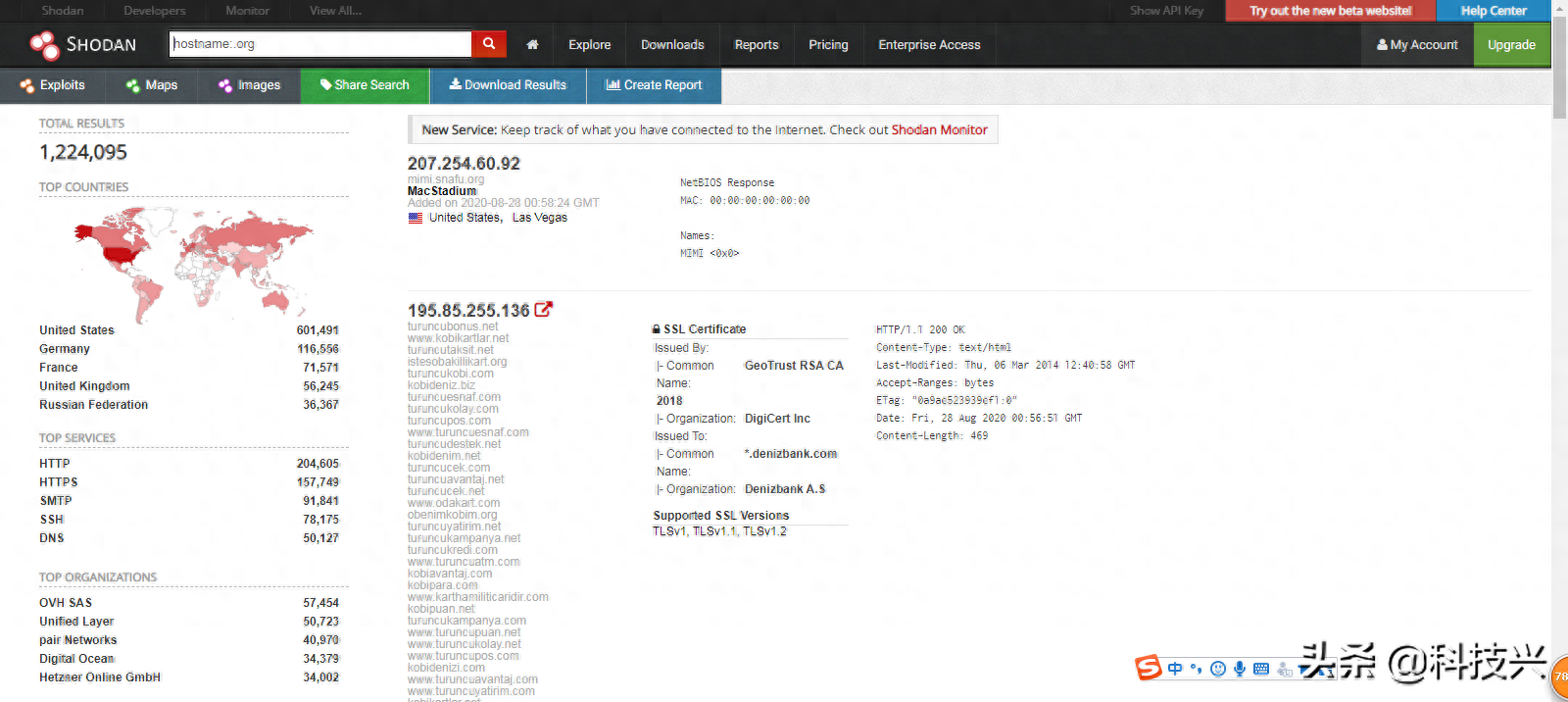1568x702 pixels.
Task: Click inside the hostname search field
Action: tap(320, 44)
